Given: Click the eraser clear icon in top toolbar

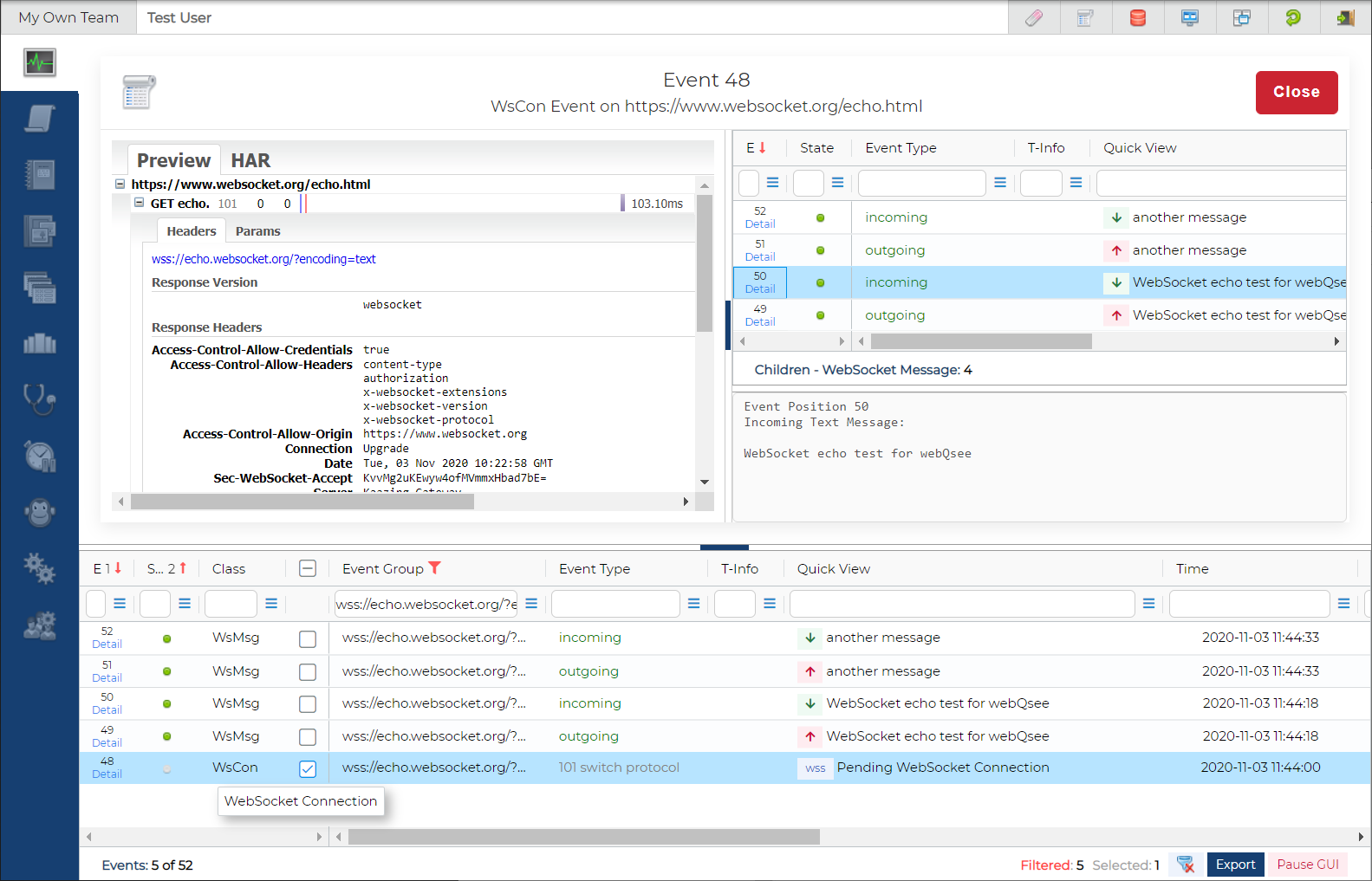Looking at the screenshot, I should (x=1034, y=17).
